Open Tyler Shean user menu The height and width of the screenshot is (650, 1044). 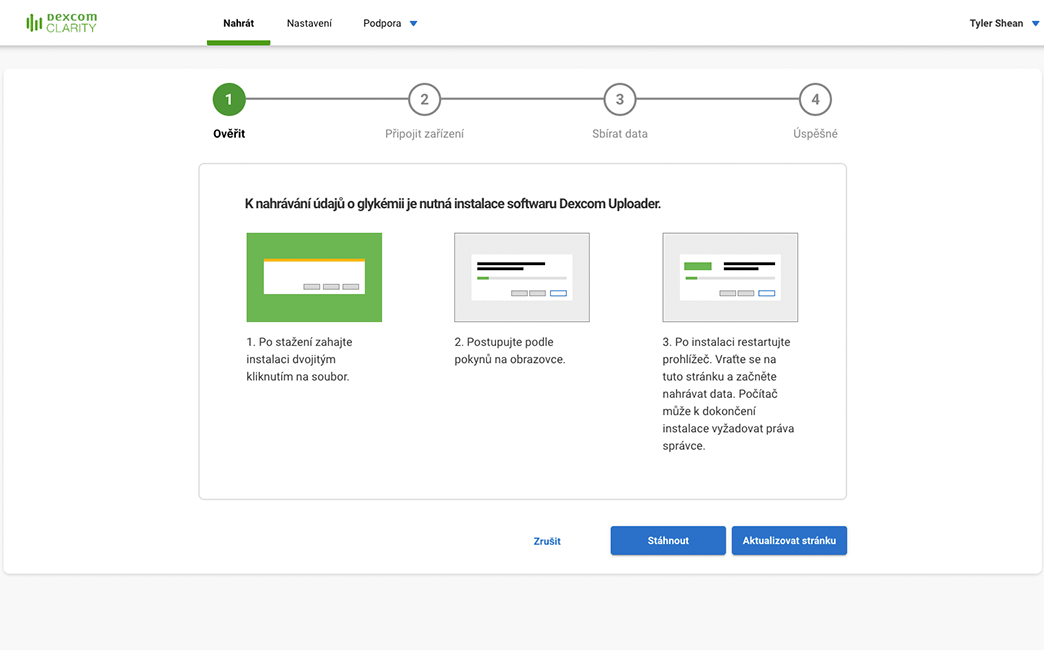pyautogui.click(x=996, y=23)
